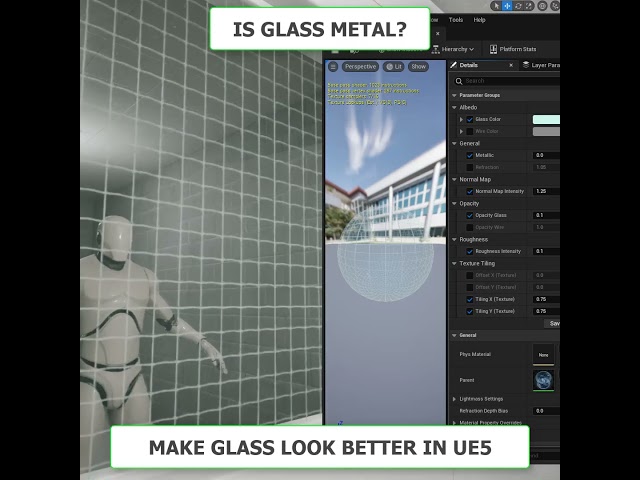Enable the Glass Color parameter checkbox
Screen dimensions: 640x480
[470, 120]
